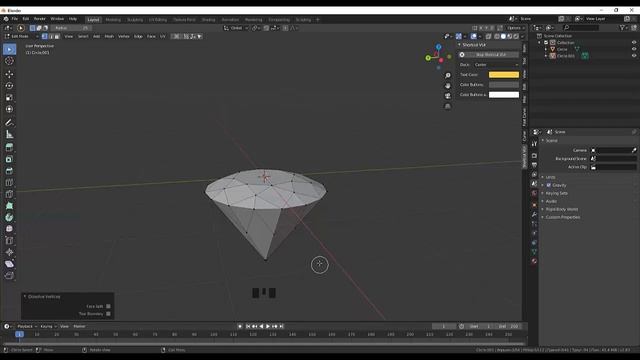Open the Material properties tab icon
The width and height of the screenshot is (640, 360).
coord(534,261)
